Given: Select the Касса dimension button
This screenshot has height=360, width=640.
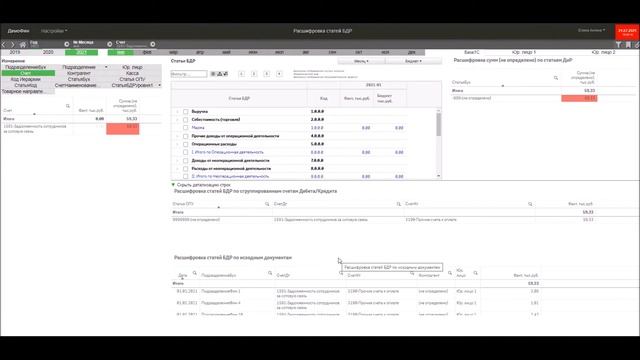Looking at the screenshot, I should [x=132, y=73].
